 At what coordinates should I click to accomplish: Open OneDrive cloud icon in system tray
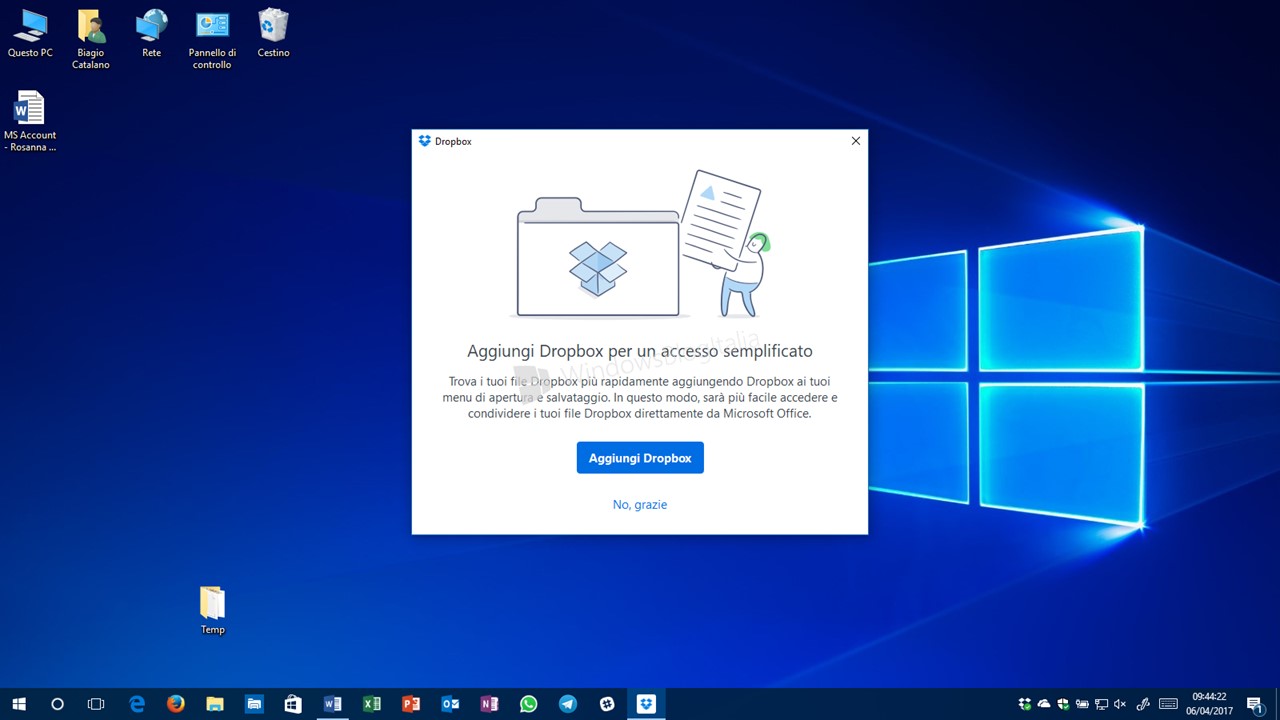1044,704
